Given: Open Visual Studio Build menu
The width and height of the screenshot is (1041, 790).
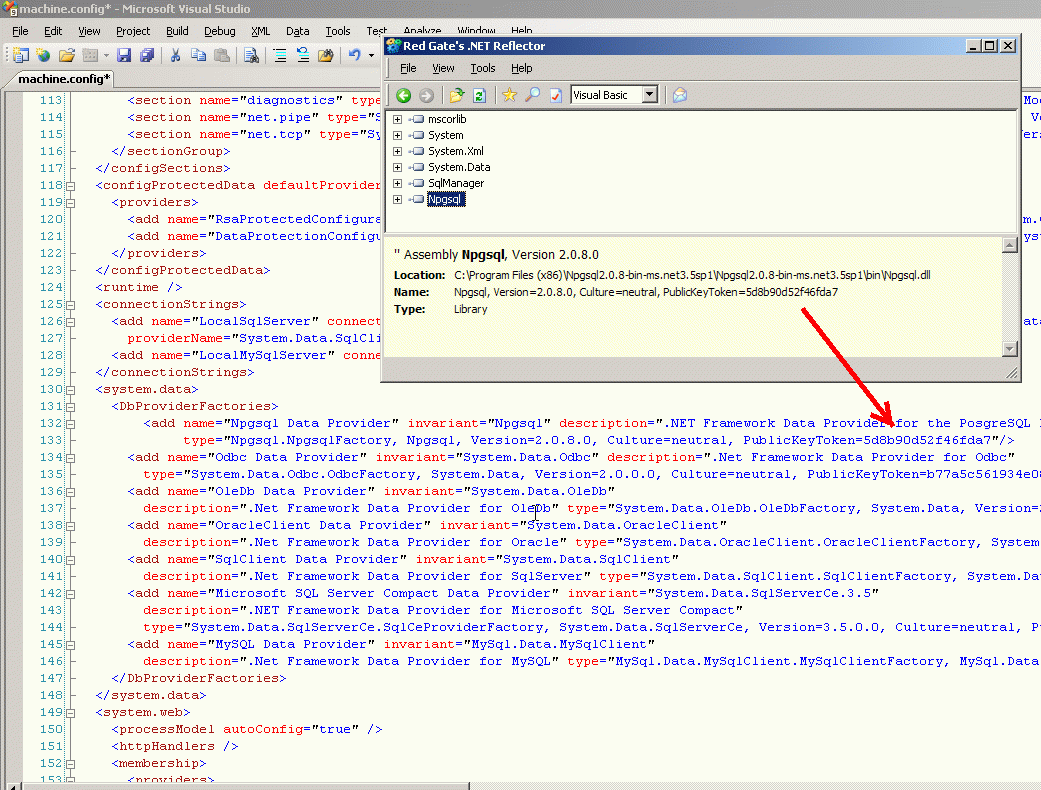Looking at the screenshot, I should click(x=177, y=31).
